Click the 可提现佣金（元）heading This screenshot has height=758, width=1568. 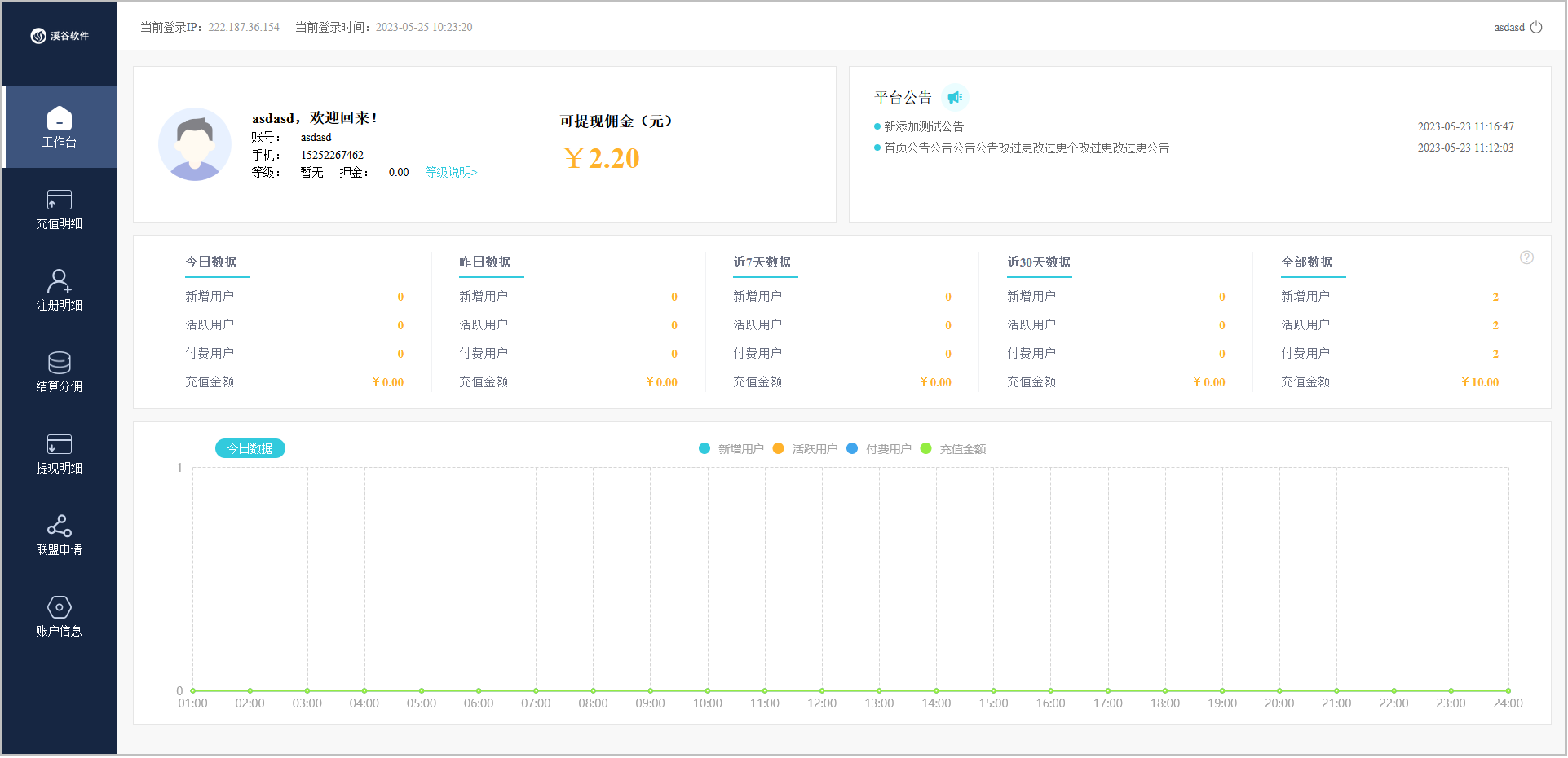(616, 121)
